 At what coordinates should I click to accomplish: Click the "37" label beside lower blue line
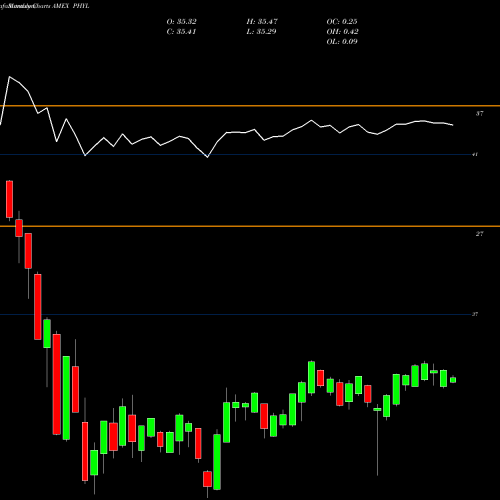point(475,314)
